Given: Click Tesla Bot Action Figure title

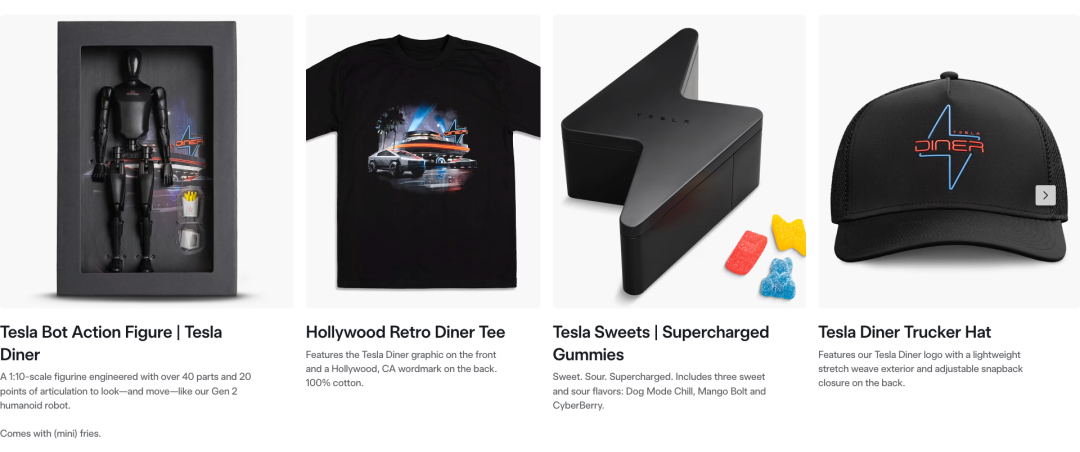Looking at the screenshot, I should click(111, 343).
